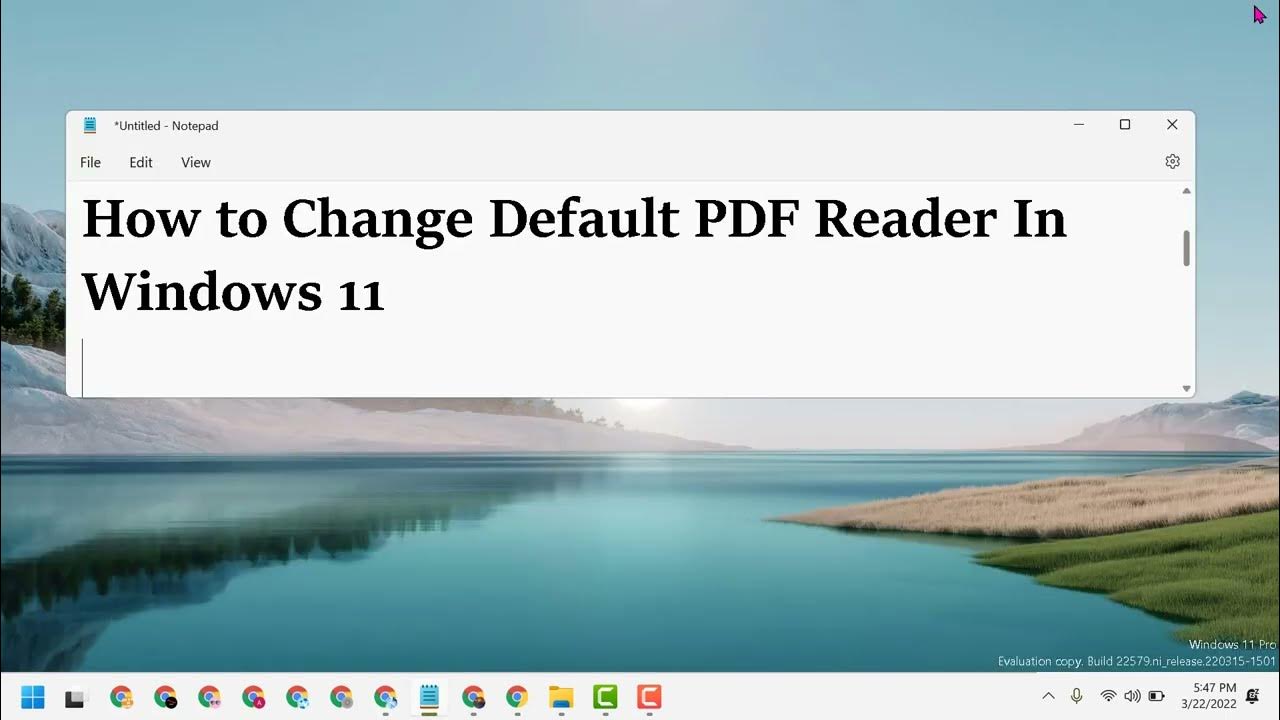This screenshot has width=1280, height=720.
Task: Open the Edit menu in Notepad
Action: point(141,162)
